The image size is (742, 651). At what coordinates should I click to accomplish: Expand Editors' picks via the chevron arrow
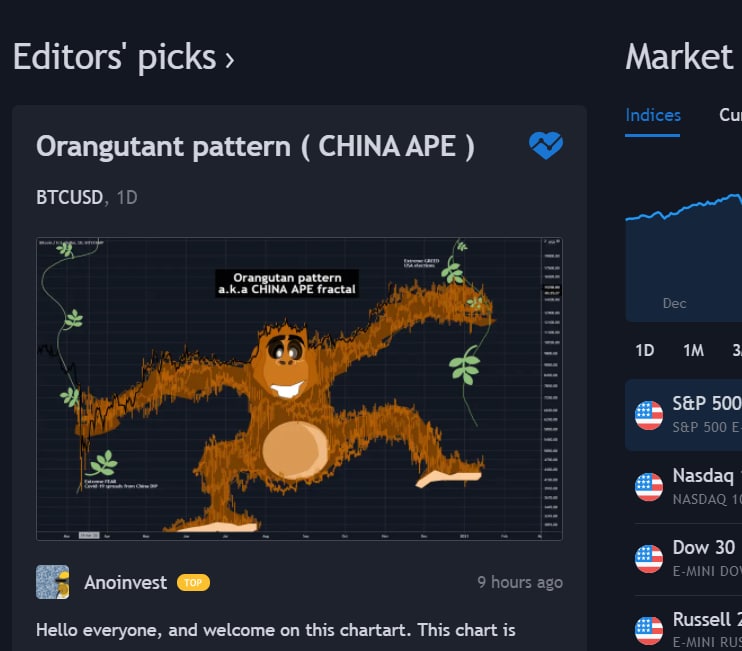(x=230, y=60)
